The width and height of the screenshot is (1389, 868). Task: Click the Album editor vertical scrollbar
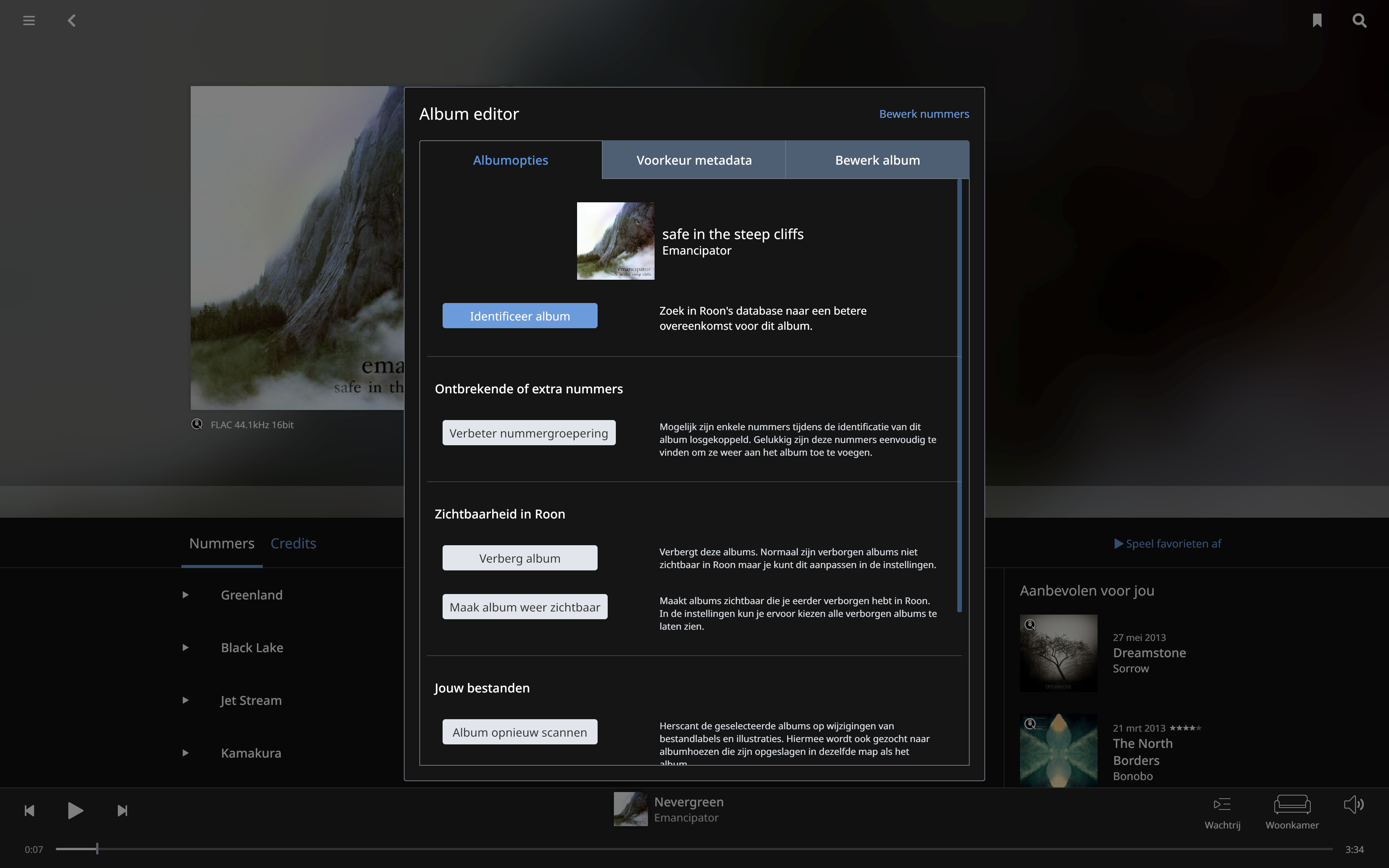coord(959,396)
